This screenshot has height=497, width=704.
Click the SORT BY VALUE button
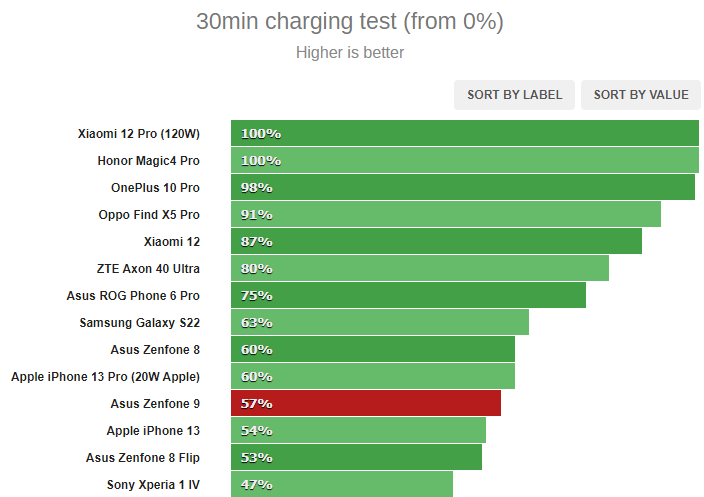coord(641,95)
